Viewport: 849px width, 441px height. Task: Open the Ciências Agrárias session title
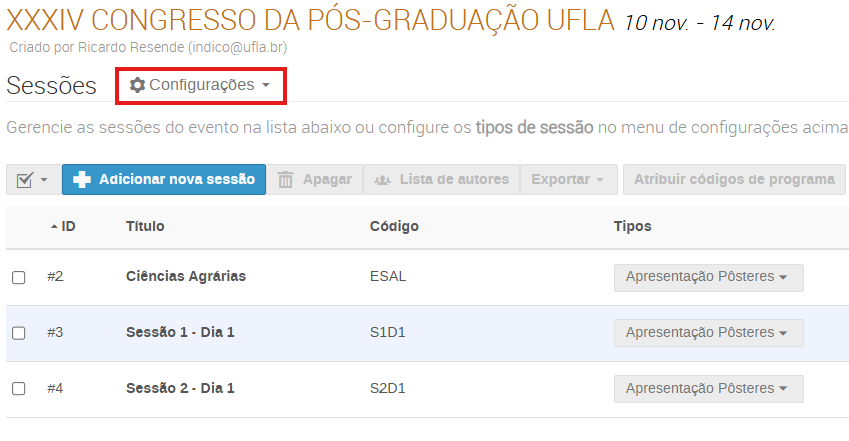[x=186, y=277]
